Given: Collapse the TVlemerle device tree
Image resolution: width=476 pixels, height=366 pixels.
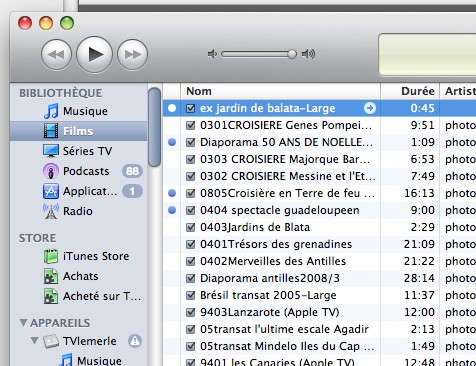Looking at the screenshot, I should [34, 341].
